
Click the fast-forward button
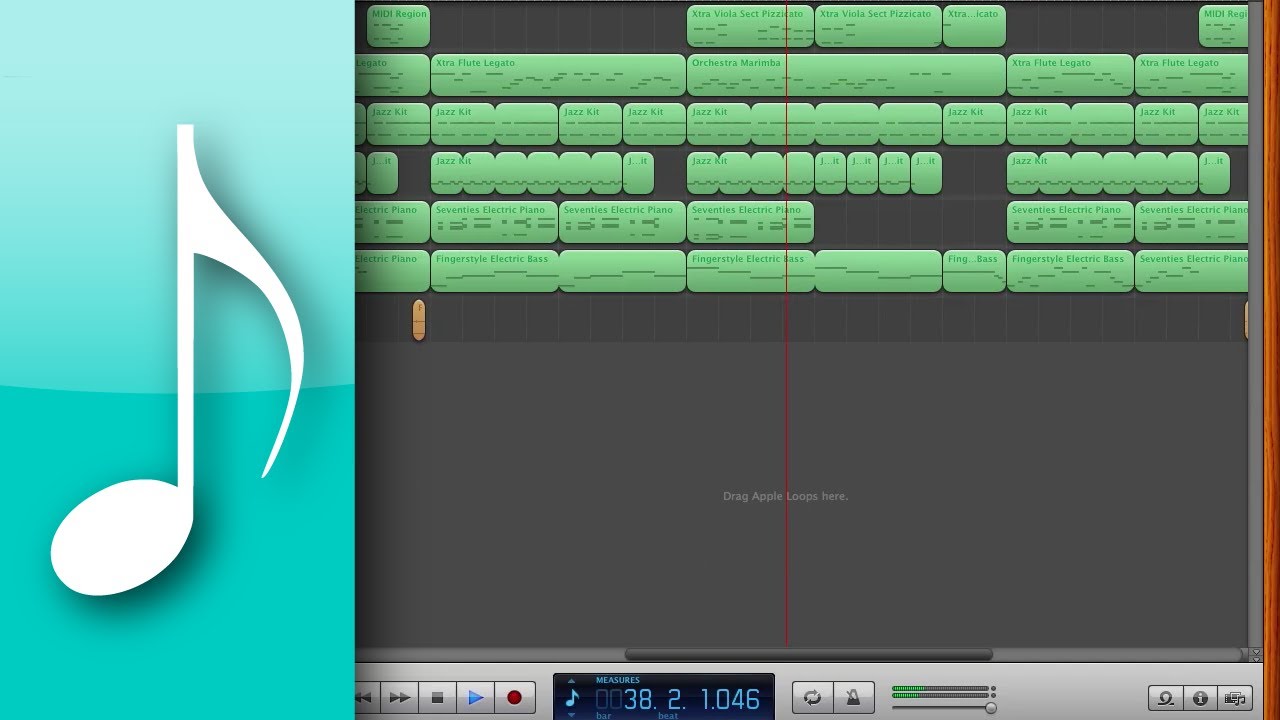(399, 698)
